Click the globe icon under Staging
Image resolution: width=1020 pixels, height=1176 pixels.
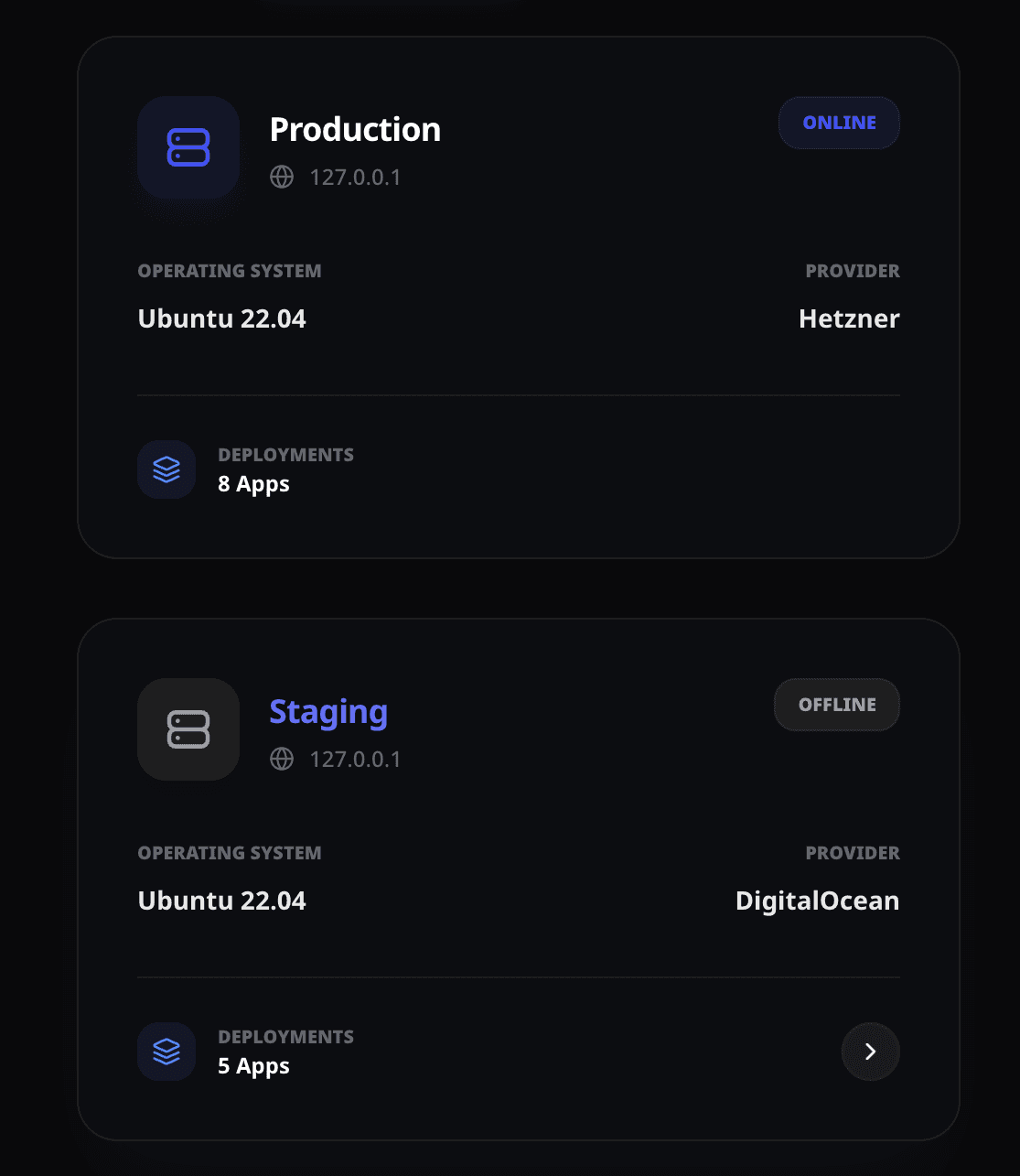point(282,759)
